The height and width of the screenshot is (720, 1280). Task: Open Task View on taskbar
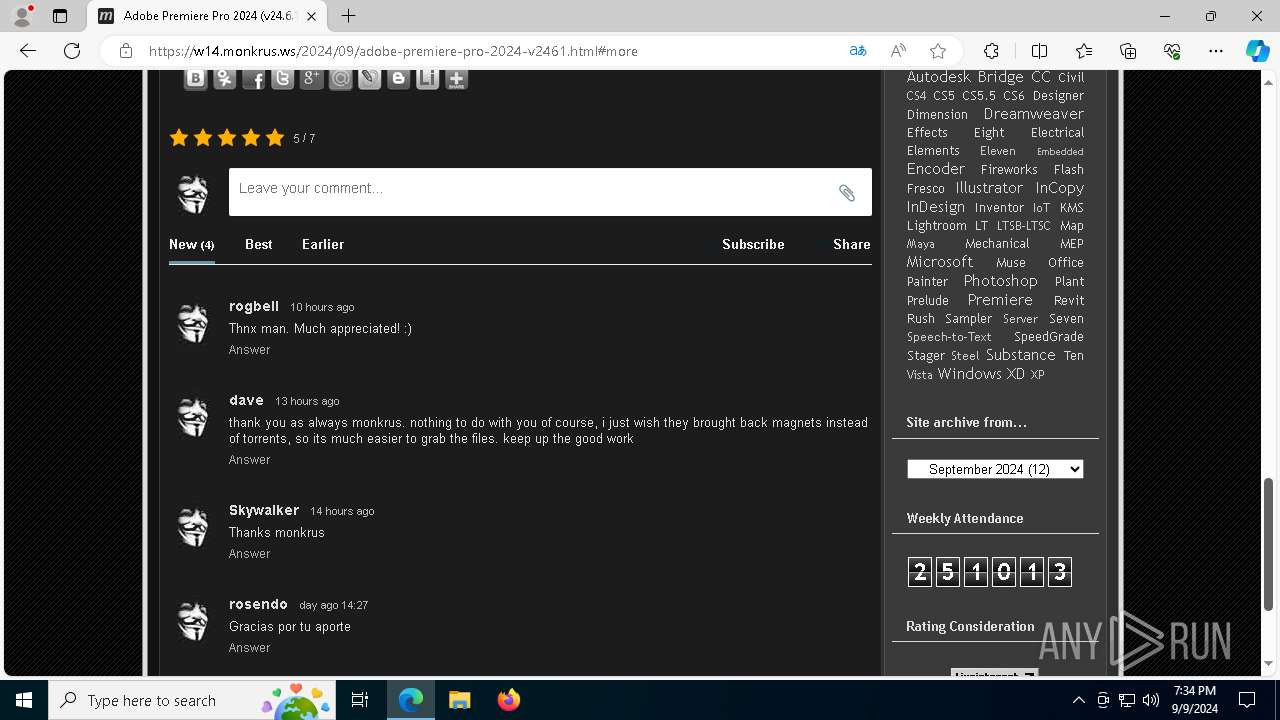coord(361,700)
